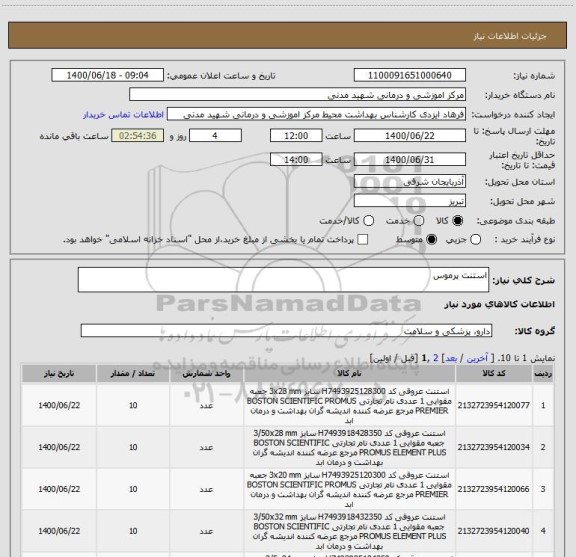Click the goods group field دارو، پزشکی و سلامت
Viewport: 576px width, 557px height.
tap(286, 331)
